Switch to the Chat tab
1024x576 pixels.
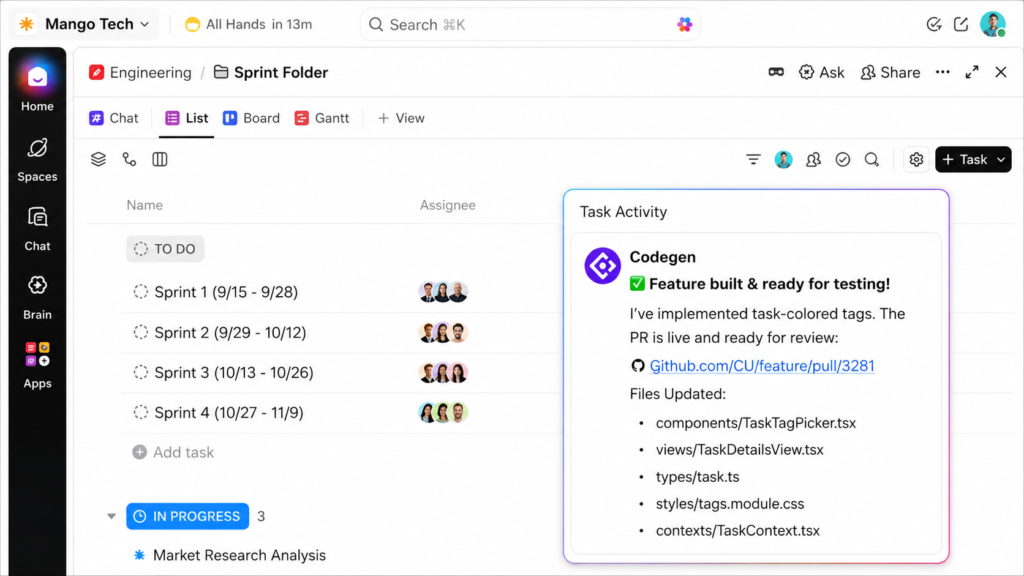[114, 118]
